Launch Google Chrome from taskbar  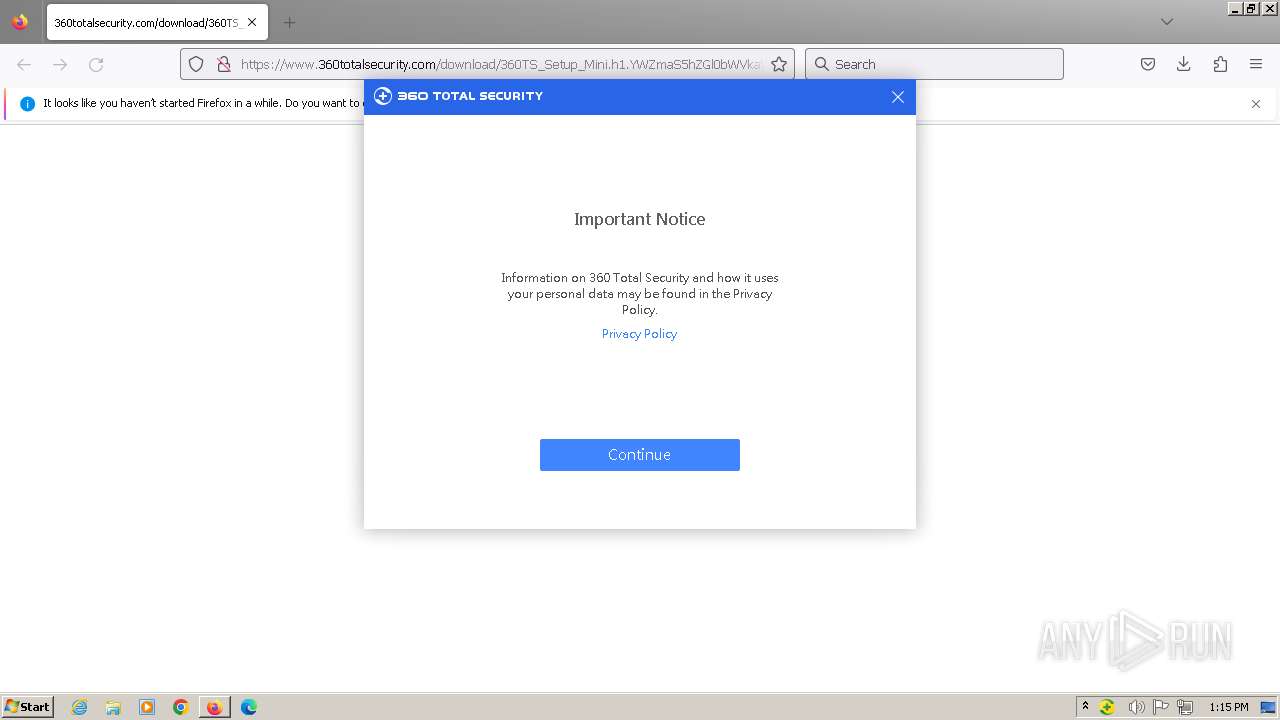181,707
